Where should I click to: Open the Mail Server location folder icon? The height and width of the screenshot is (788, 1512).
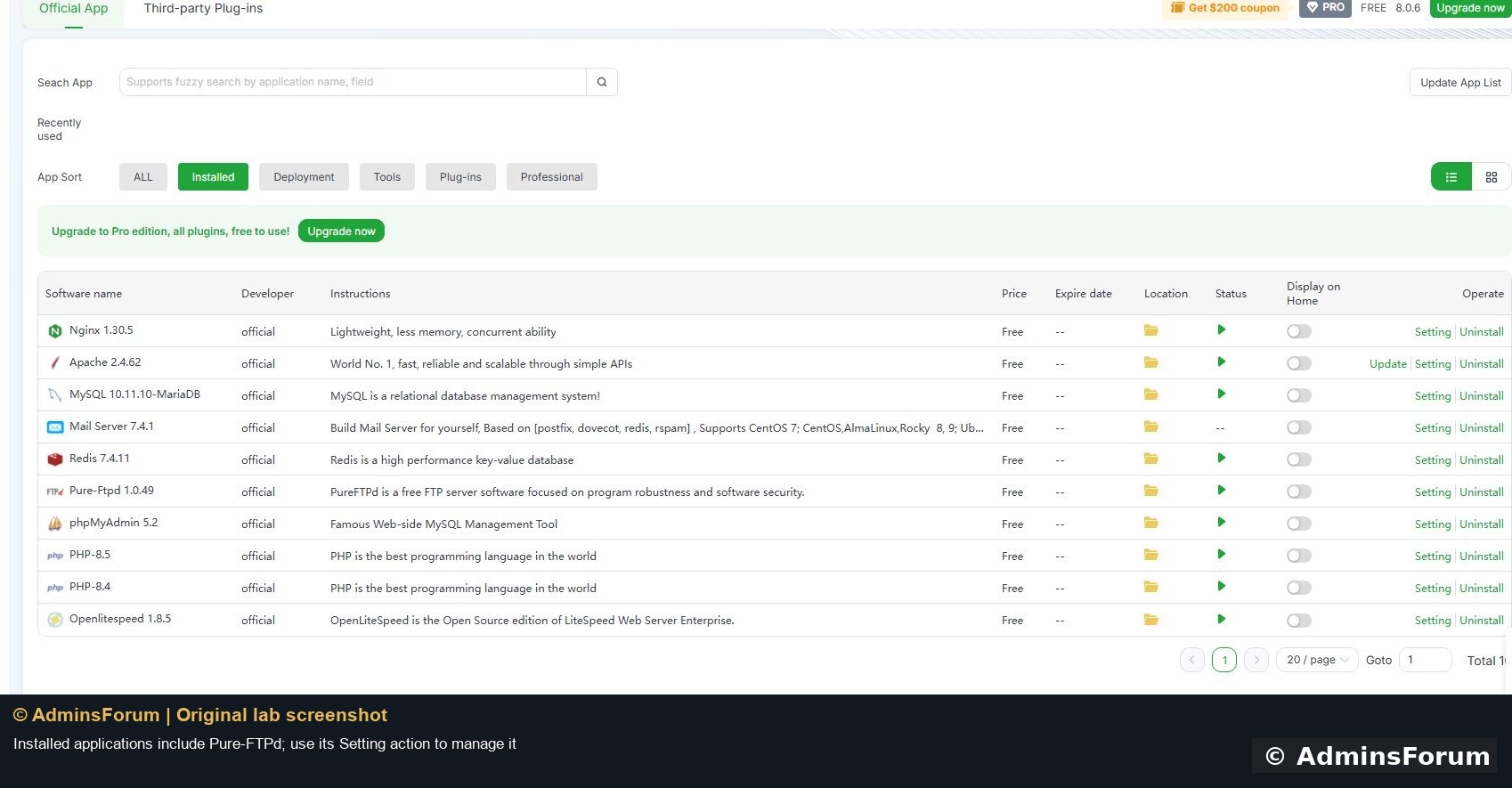[1150, 426]
